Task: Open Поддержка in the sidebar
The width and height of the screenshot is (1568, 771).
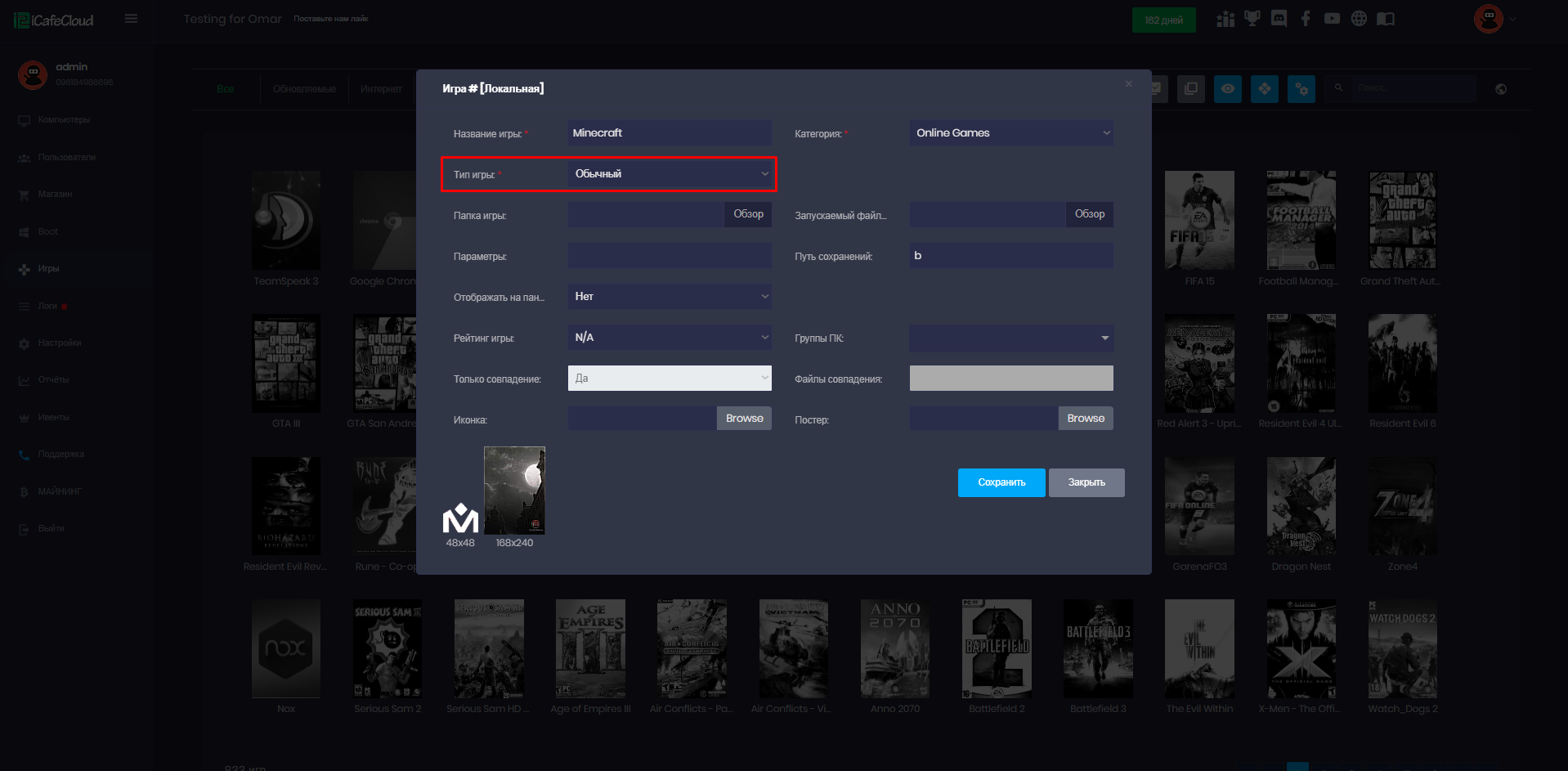Action: [60, 455]
